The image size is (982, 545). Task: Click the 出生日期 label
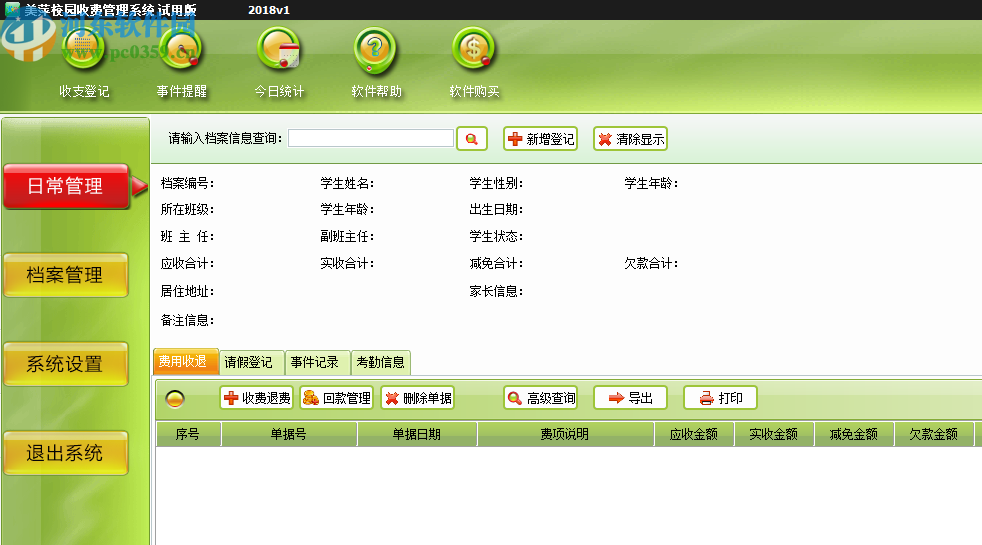tap(497, 209)
